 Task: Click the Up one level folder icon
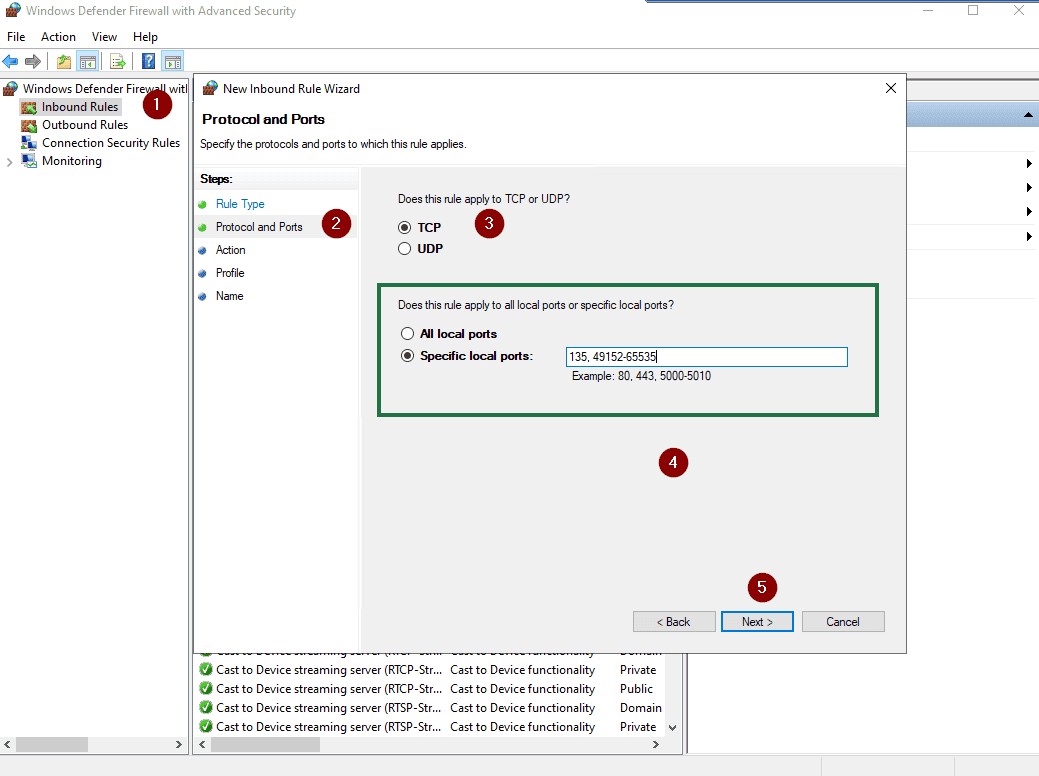pos(64,62)
